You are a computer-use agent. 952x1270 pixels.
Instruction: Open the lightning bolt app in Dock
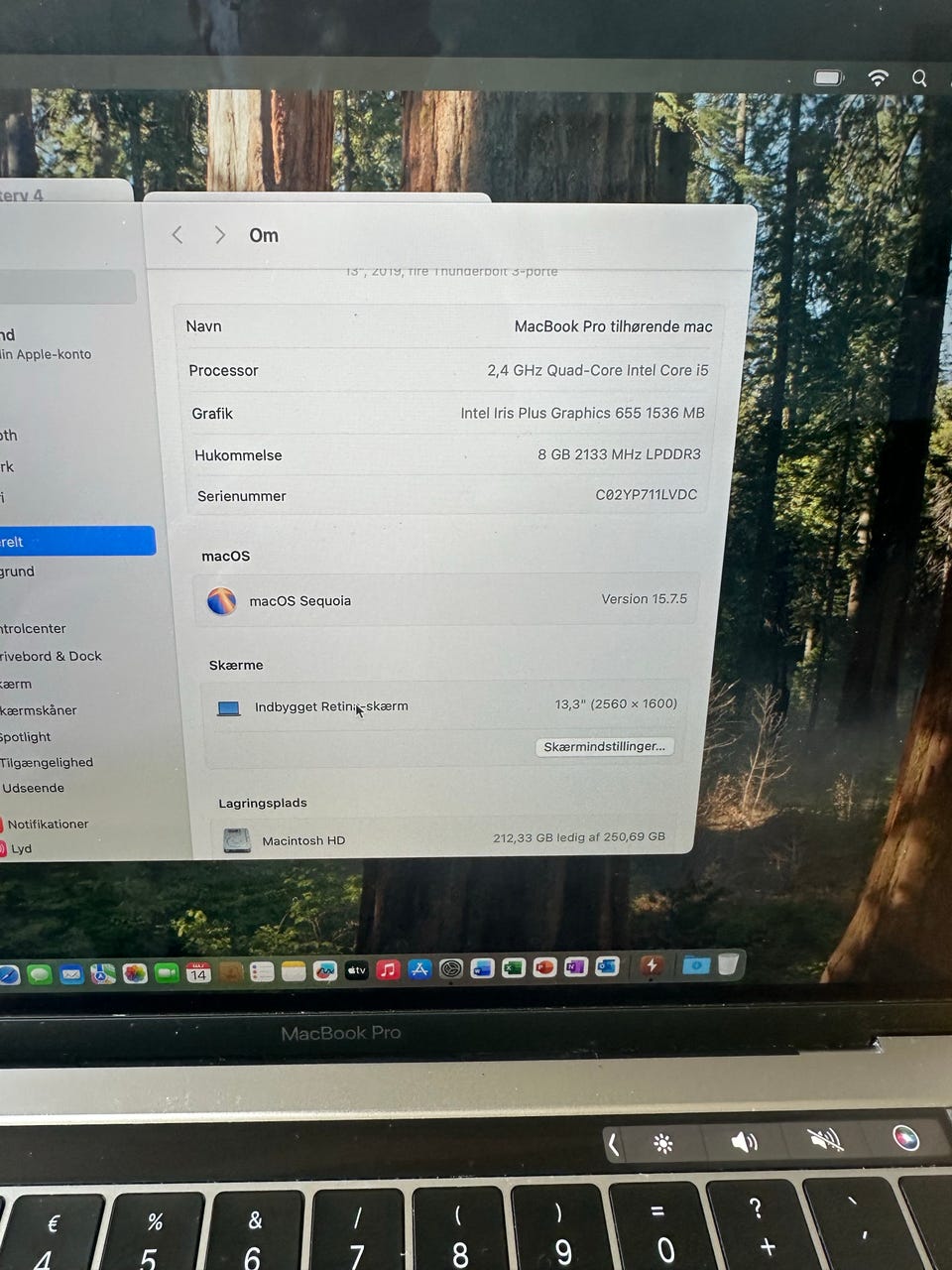click(652, 964)
